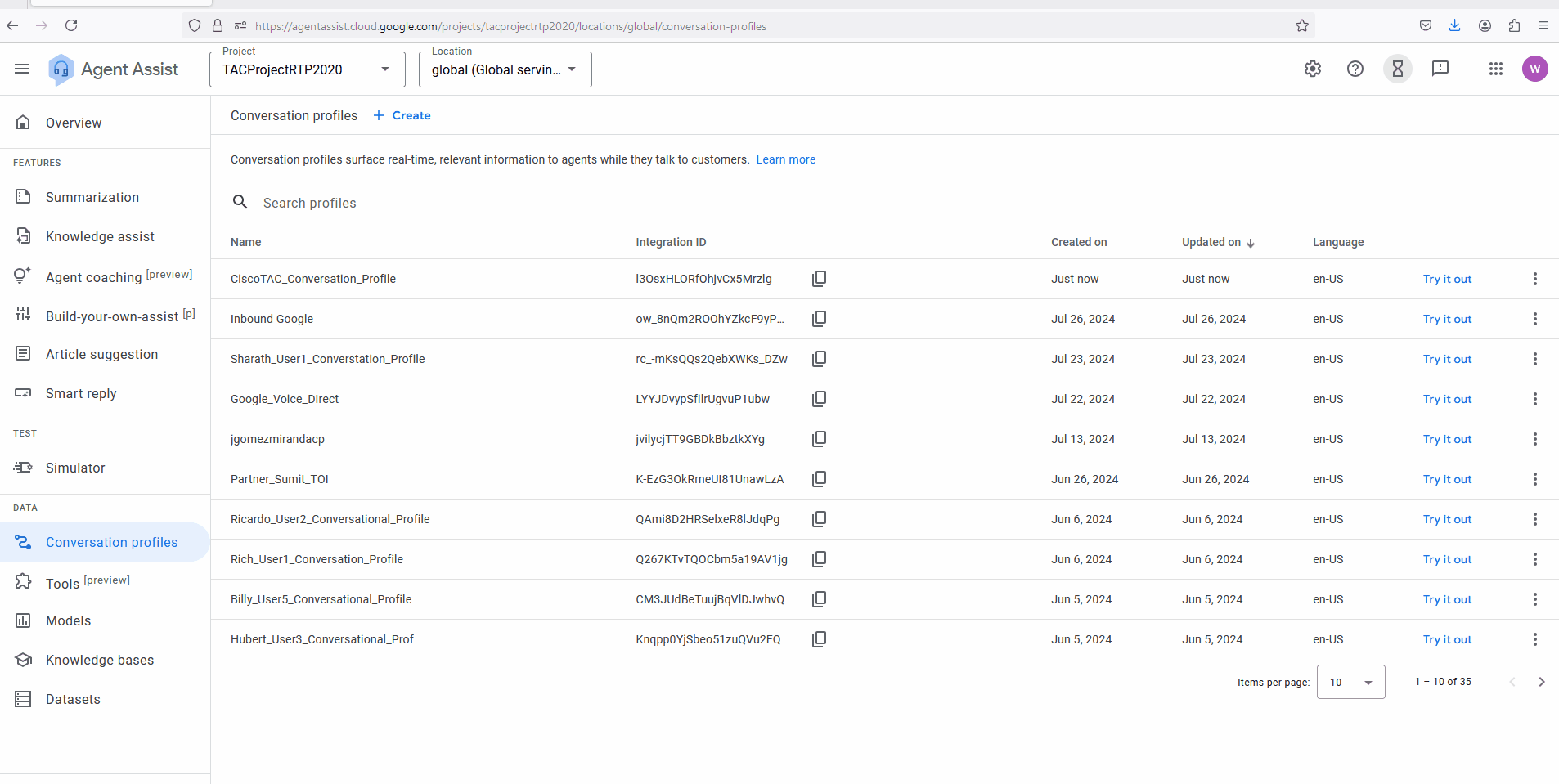Reload the page in the browser
The height and width of the screenshot is (784, 1559).
tap(71, 25)
